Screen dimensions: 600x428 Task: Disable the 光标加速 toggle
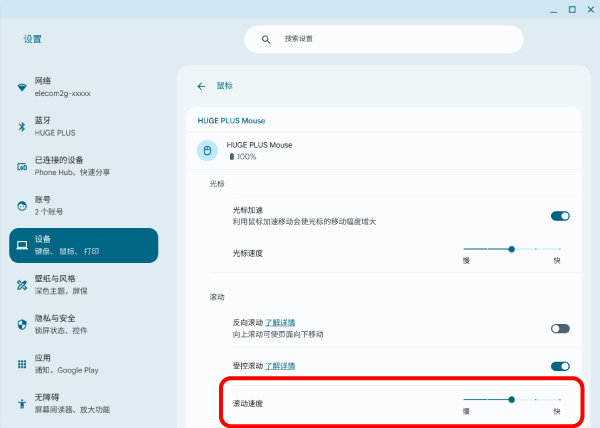[x=560, y=215]
